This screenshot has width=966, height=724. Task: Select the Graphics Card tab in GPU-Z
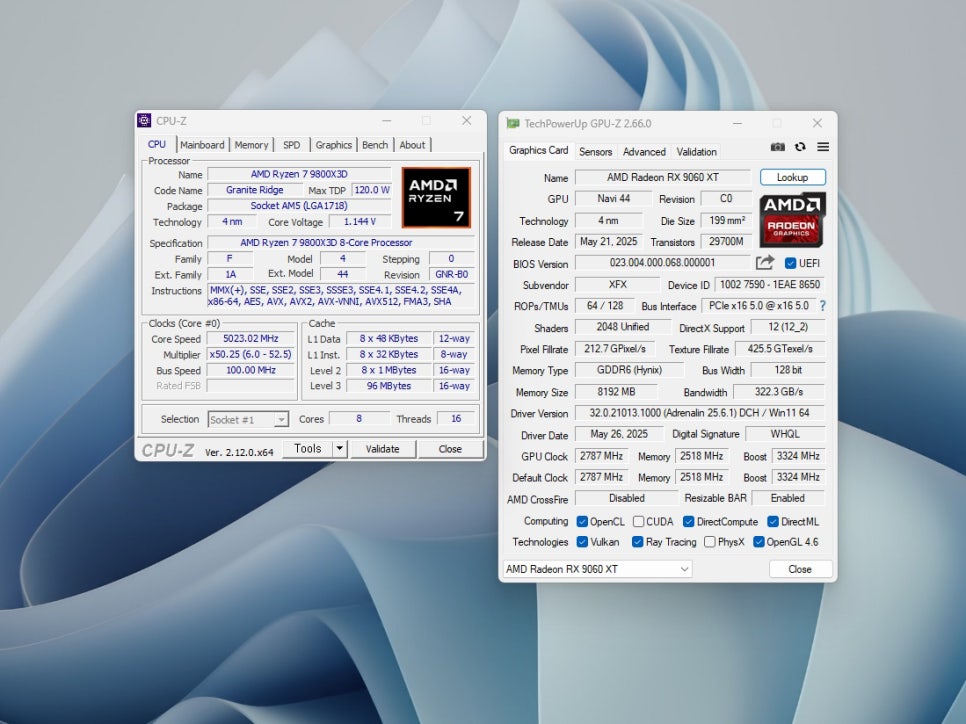538,150
